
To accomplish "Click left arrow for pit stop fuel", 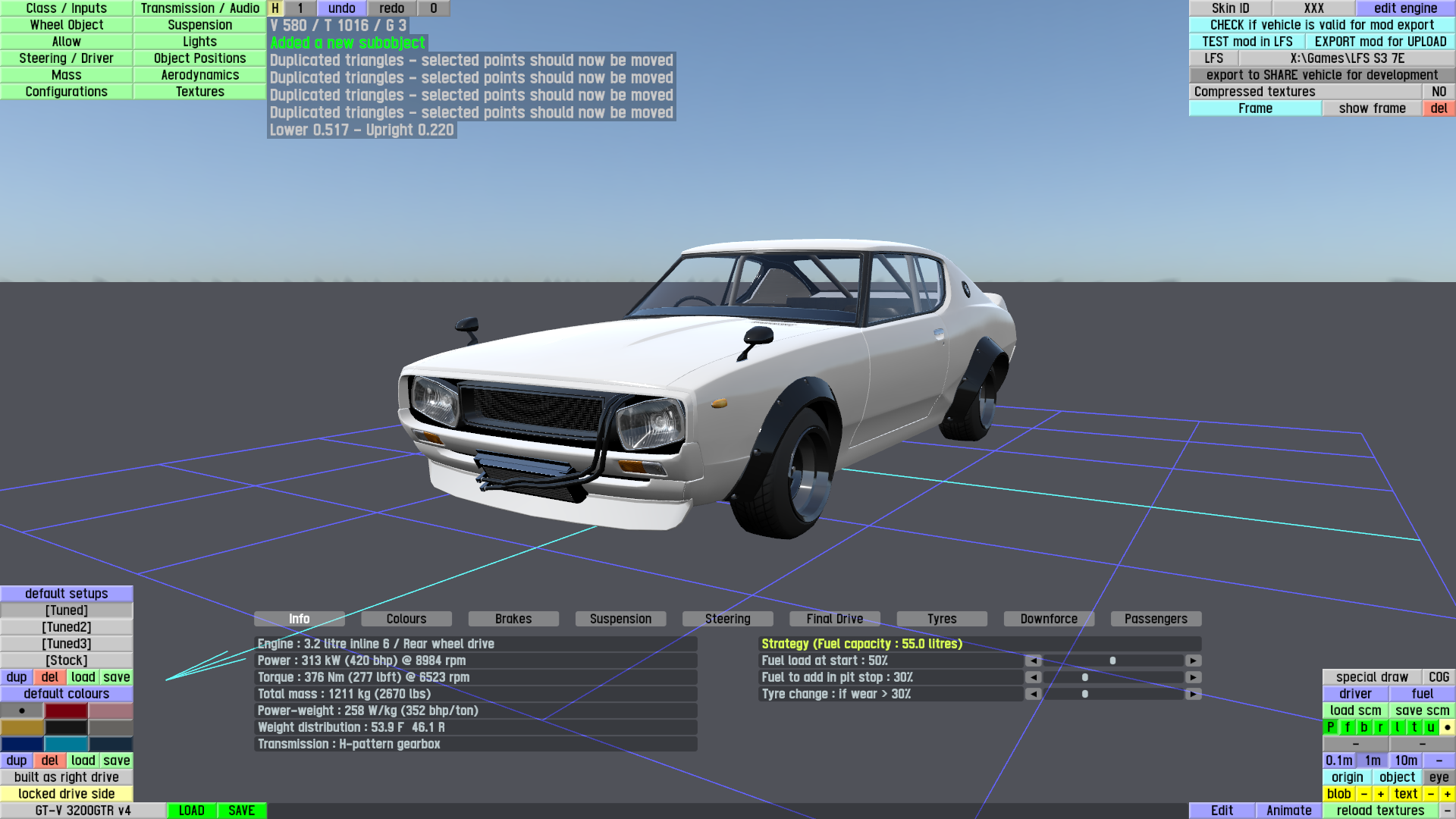I will (1033, 677).
